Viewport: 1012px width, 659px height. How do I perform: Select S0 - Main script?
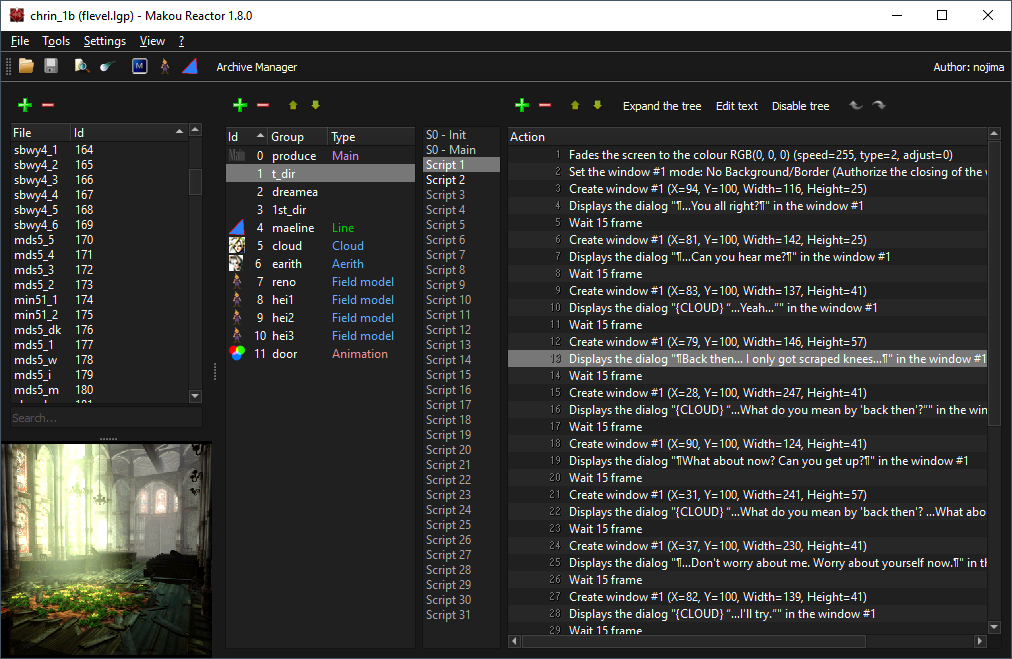point(461,150)
